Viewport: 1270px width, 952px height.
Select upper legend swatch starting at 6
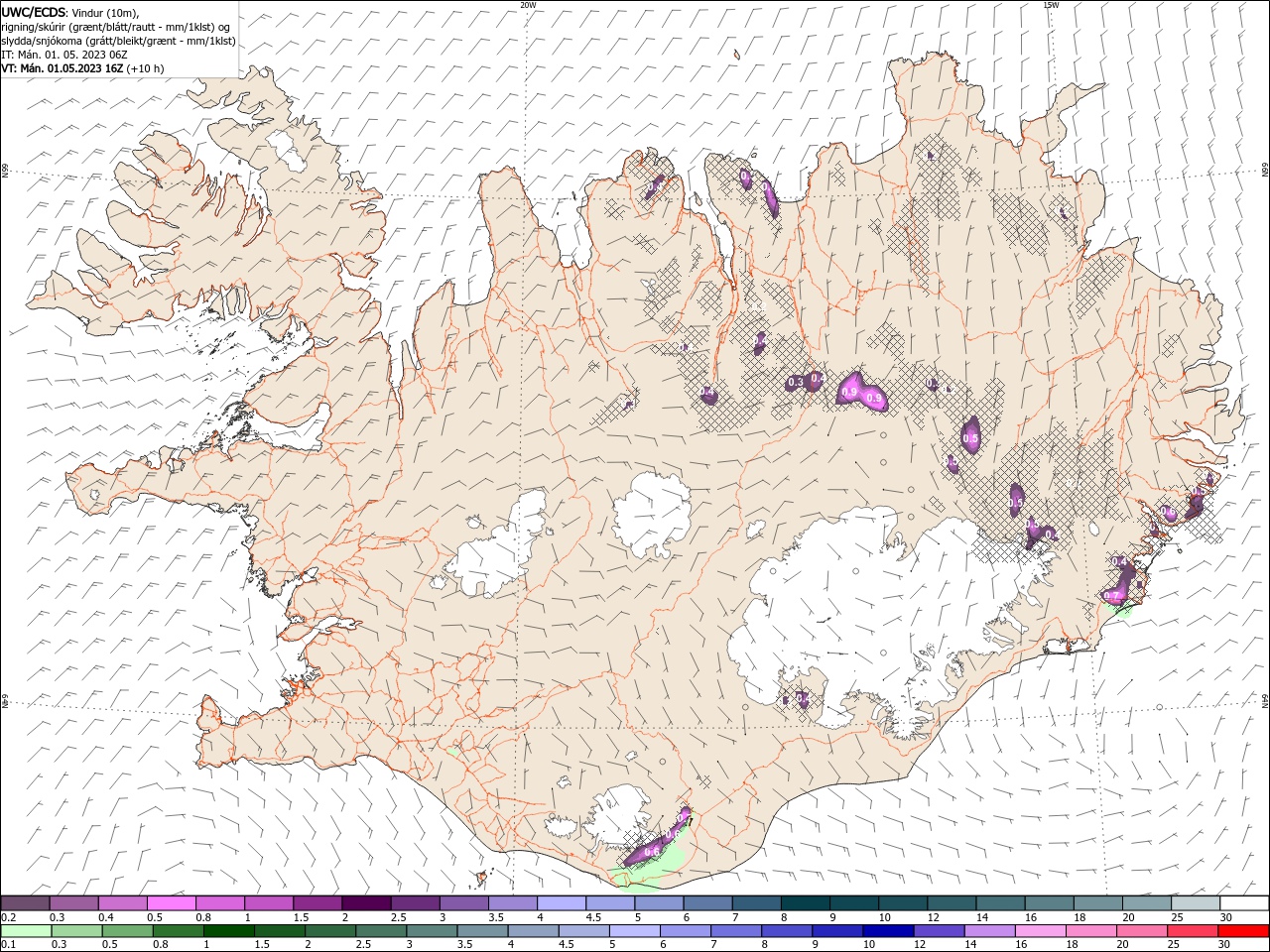click(x=707, y=903)
